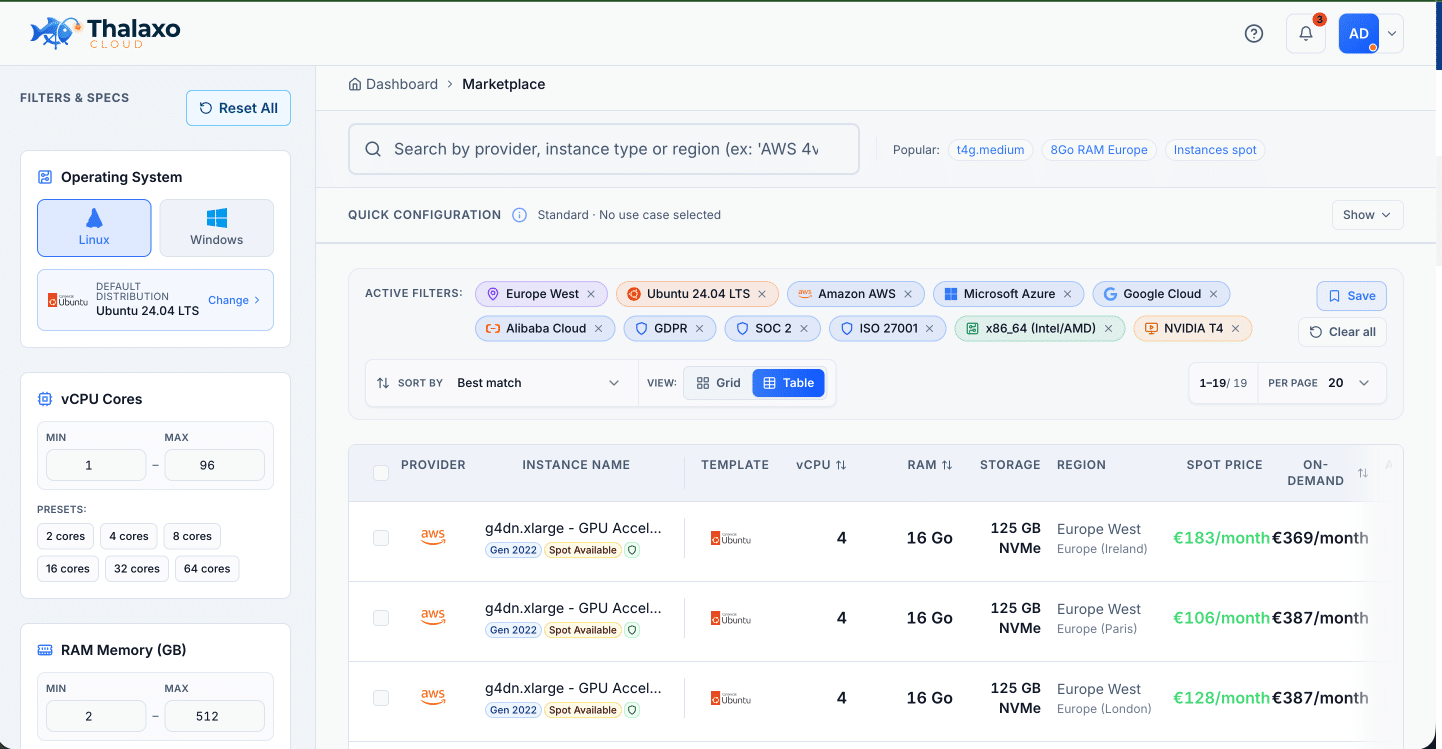Viewport: 1442px width, 749px height.
Task: Click the €106/month spot price
Action: pyautogui.click(x=1221, y=618)
